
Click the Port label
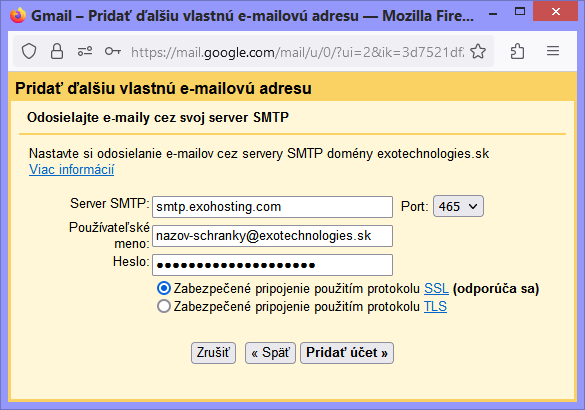coord(414,206)
